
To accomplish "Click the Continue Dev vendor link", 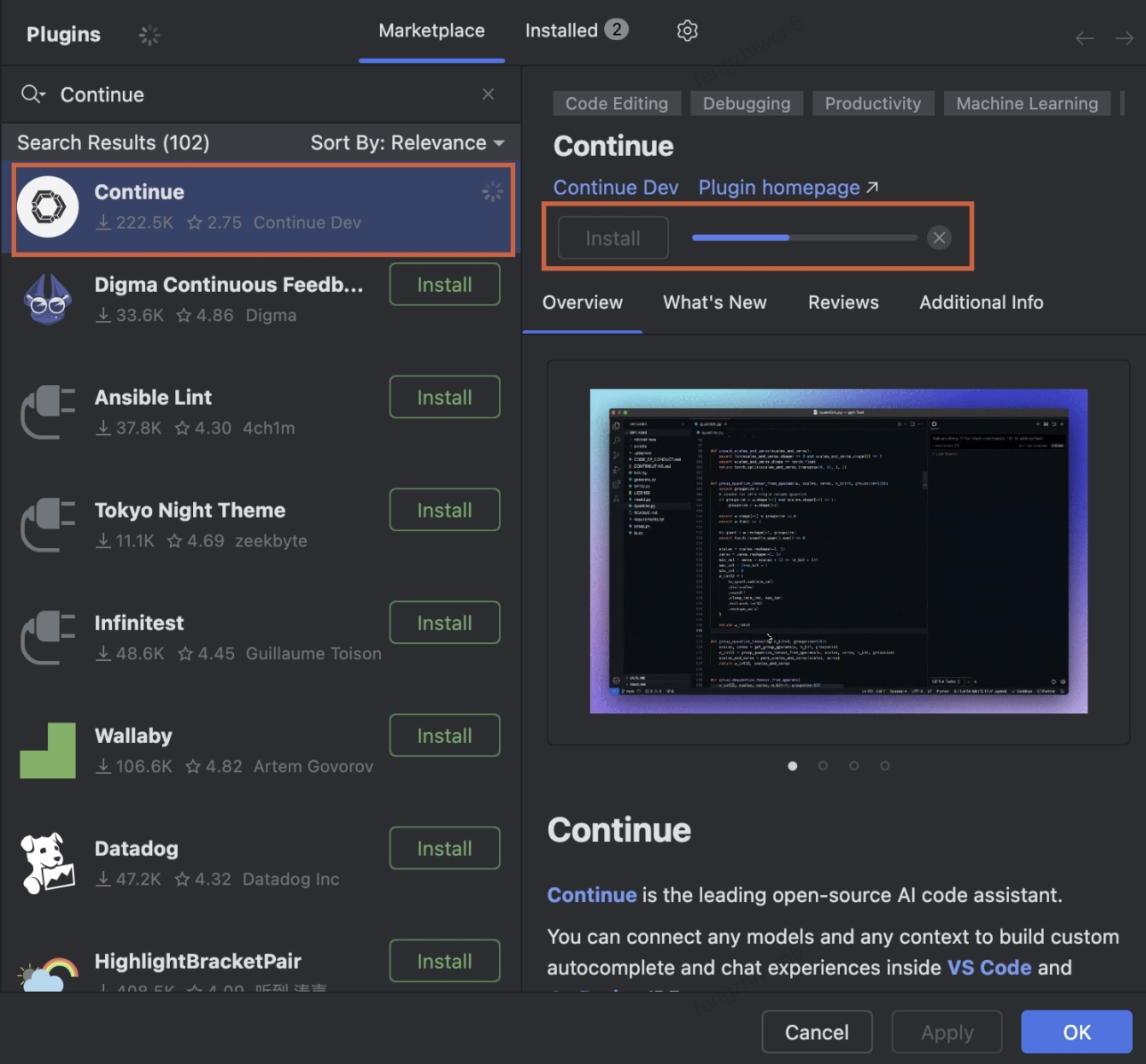I will [615, 187].
